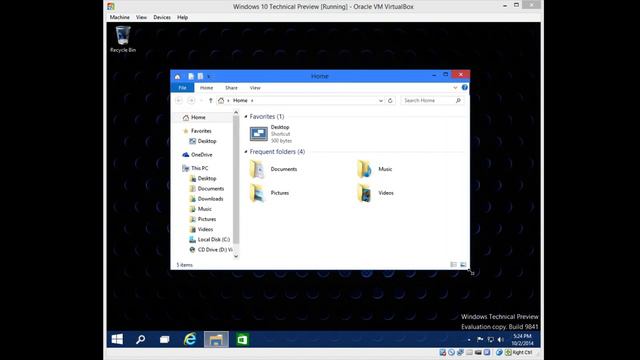Click navigation pane scrollbar up arrow

(236, 112)
